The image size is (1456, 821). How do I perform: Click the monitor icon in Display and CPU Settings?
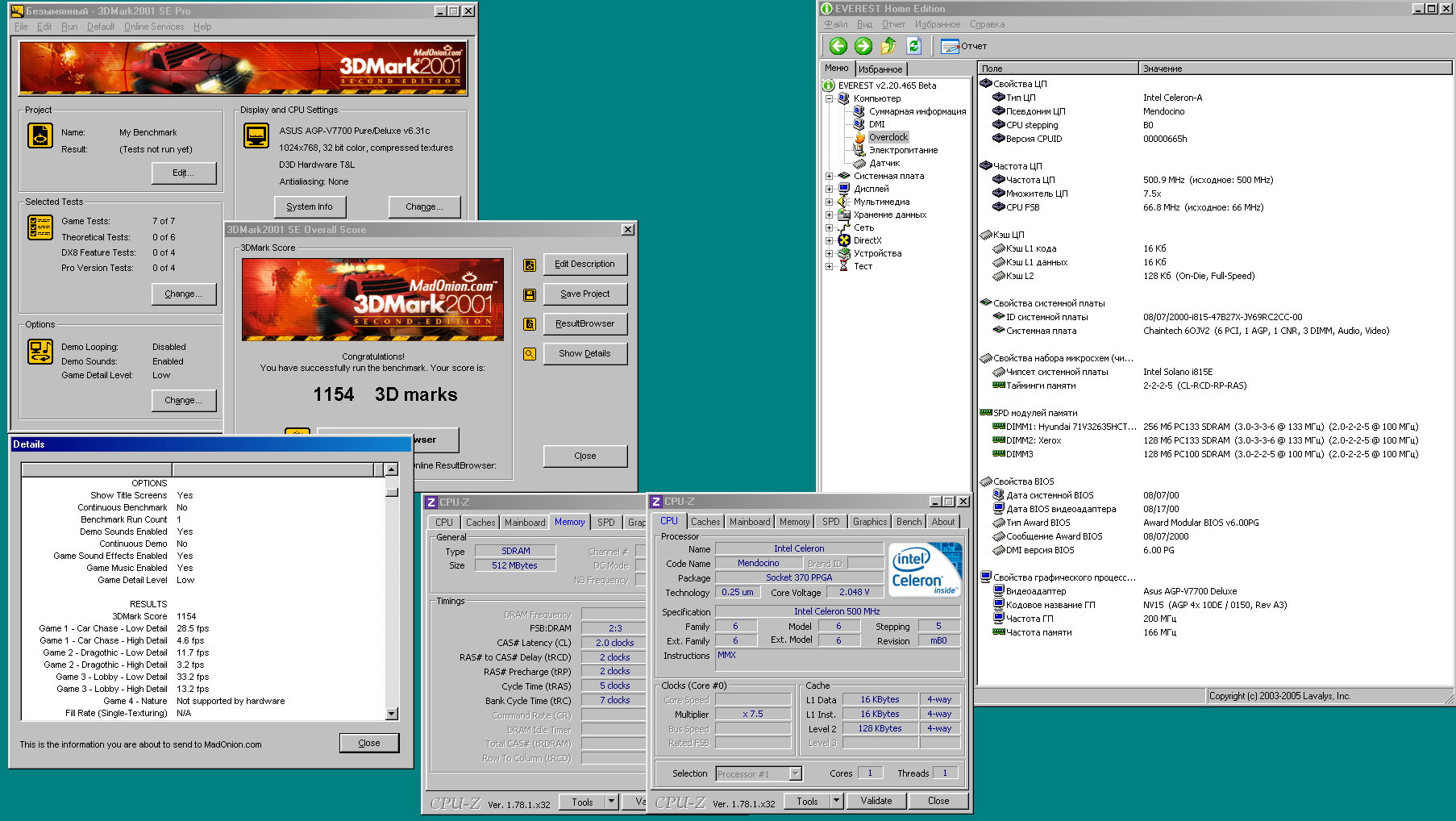(256, 135)
